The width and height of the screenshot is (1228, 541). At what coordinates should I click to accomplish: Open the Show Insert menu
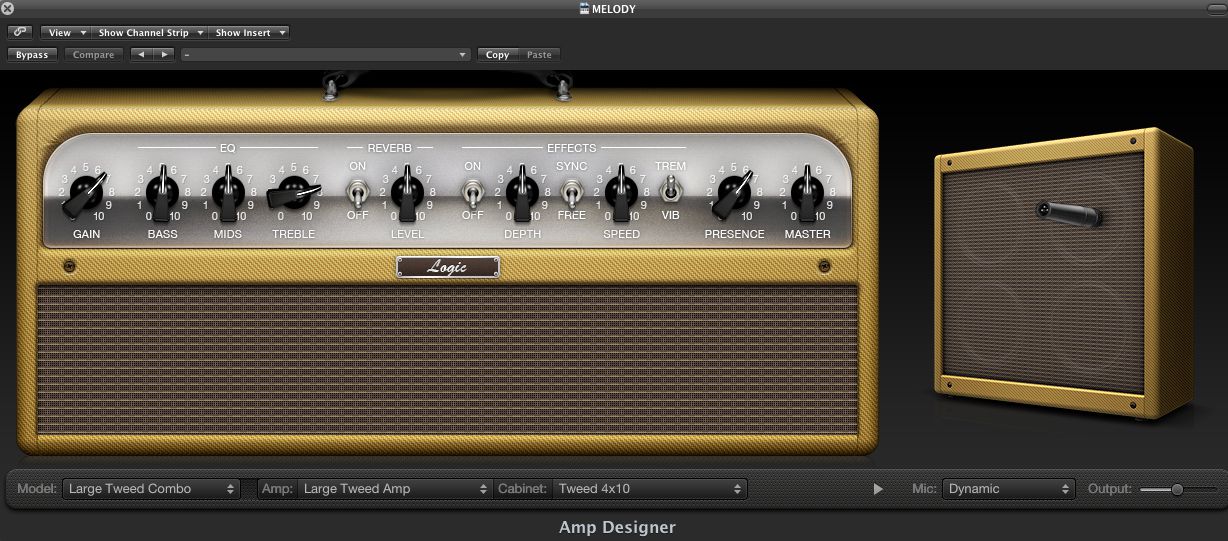tap(249, 32)
